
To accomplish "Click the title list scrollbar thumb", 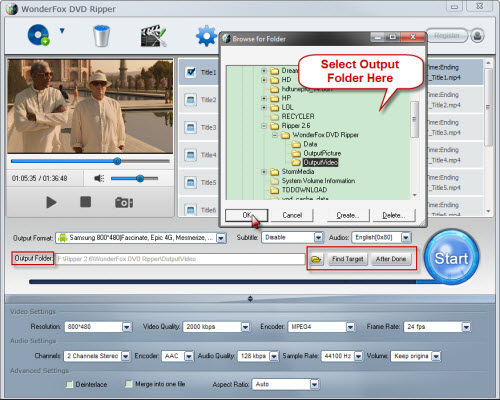I will [488, 107].
